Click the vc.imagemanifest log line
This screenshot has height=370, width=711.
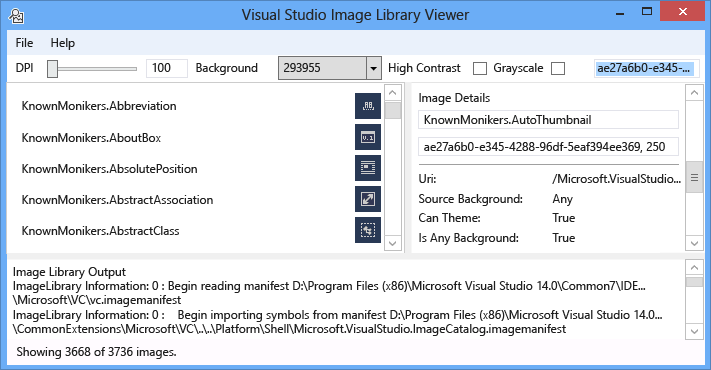(x=329, y=293)
